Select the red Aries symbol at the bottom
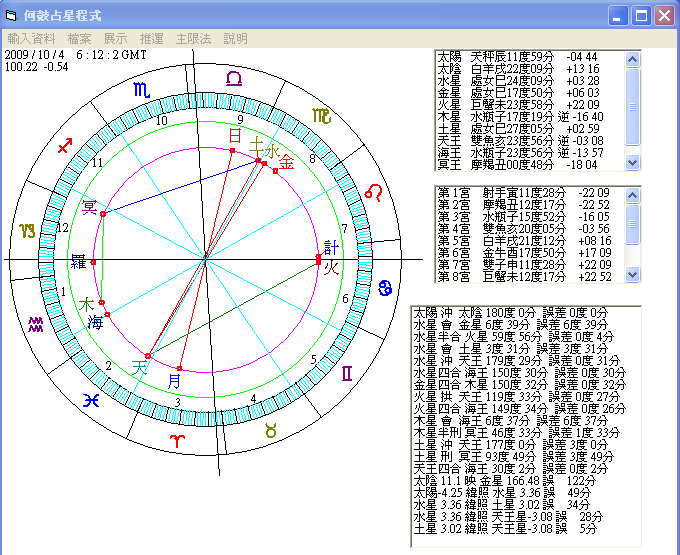680x555 pixels. [176, 440]
